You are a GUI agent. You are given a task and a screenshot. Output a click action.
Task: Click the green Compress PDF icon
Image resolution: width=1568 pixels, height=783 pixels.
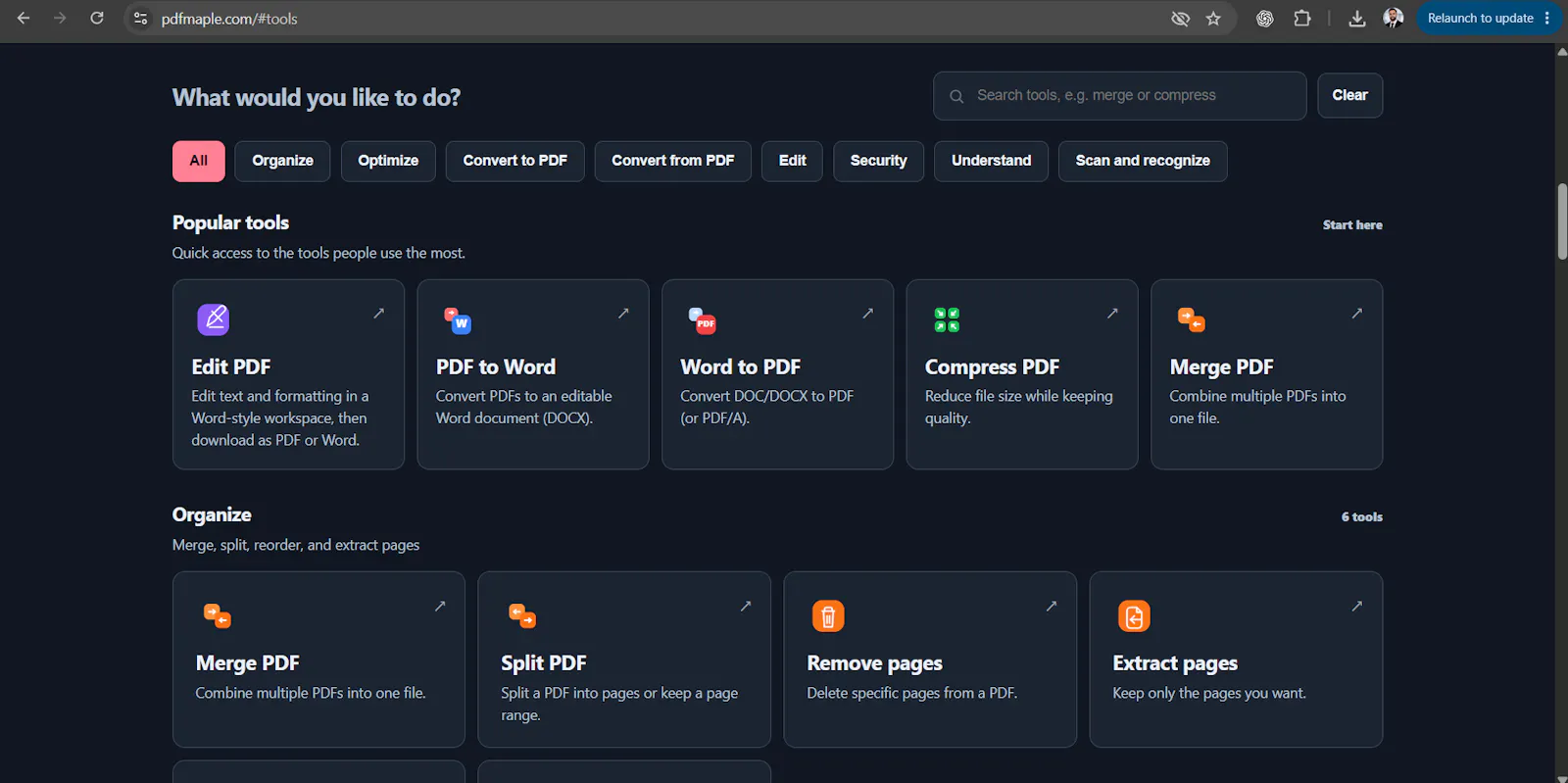[x=947, y=319]
